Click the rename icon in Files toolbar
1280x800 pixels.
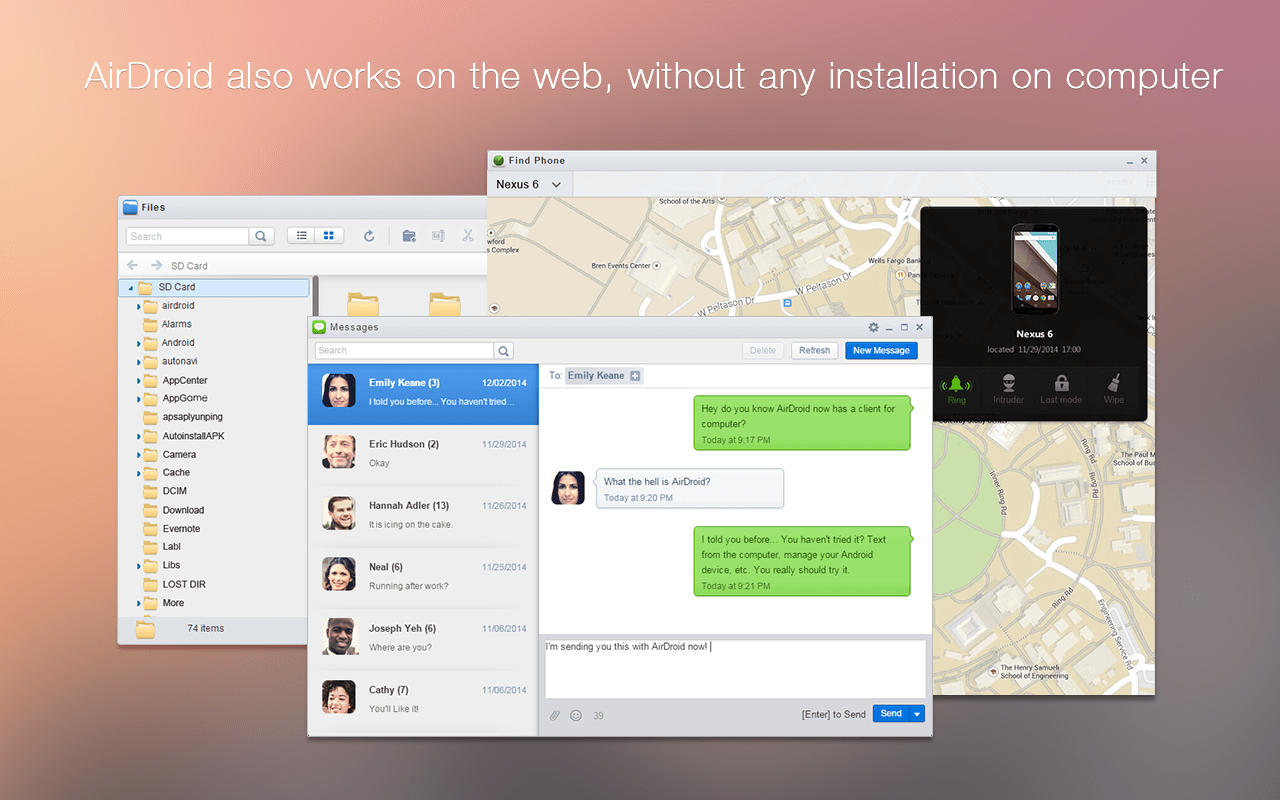coord(438,236)
